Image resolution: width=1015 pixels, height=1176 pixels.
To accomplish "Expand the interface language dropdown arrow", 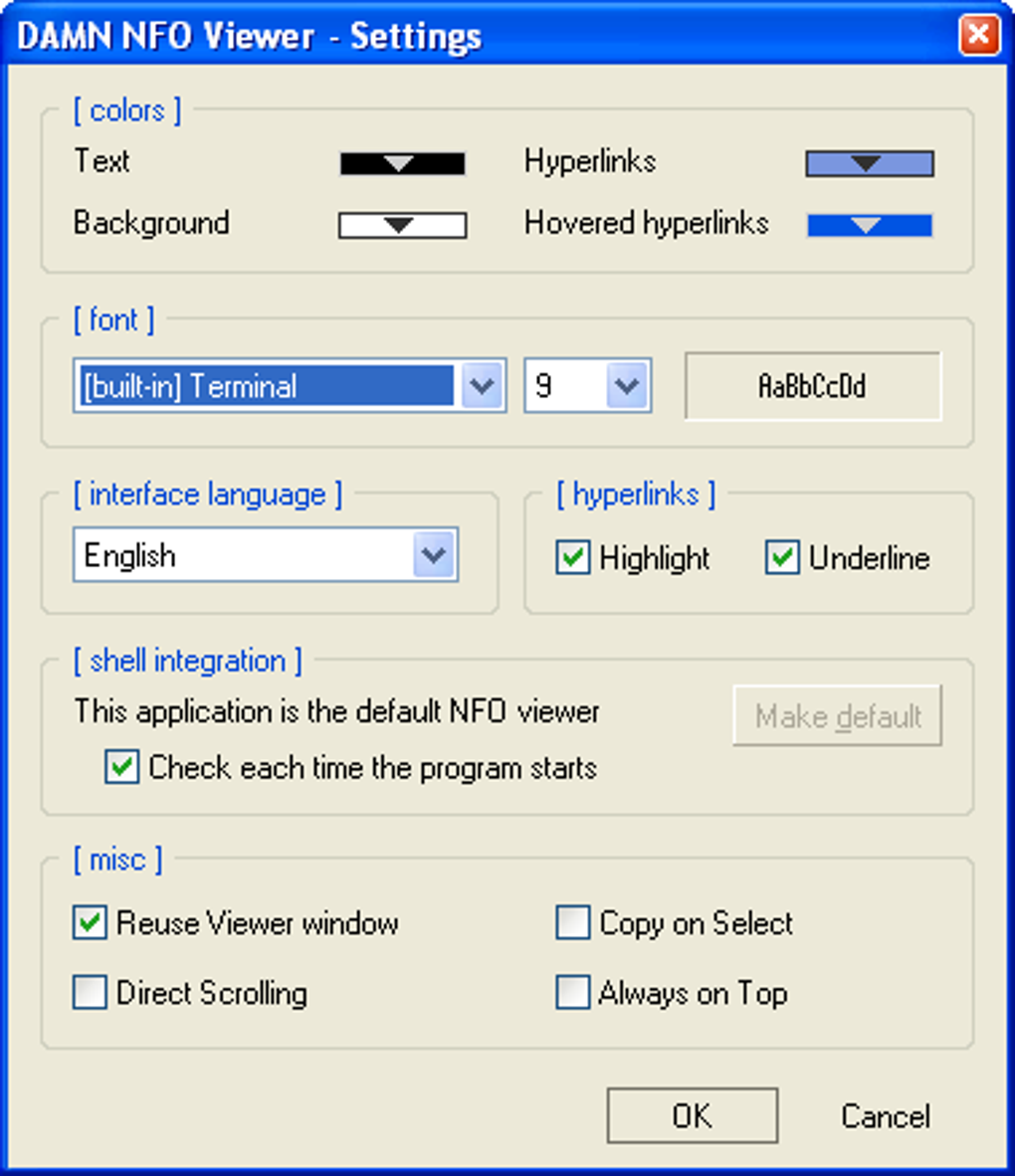I will 434,555.
